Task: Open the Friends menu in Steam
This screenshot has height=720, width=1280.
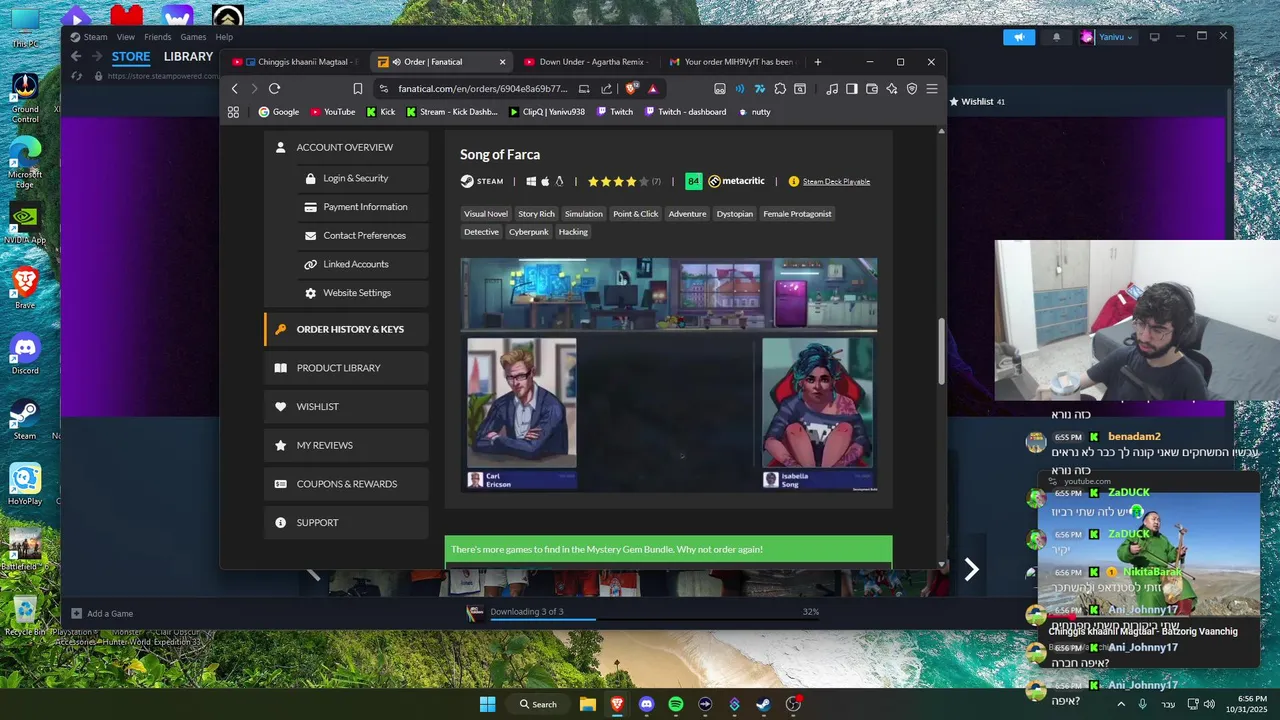Action: point(157,37)
